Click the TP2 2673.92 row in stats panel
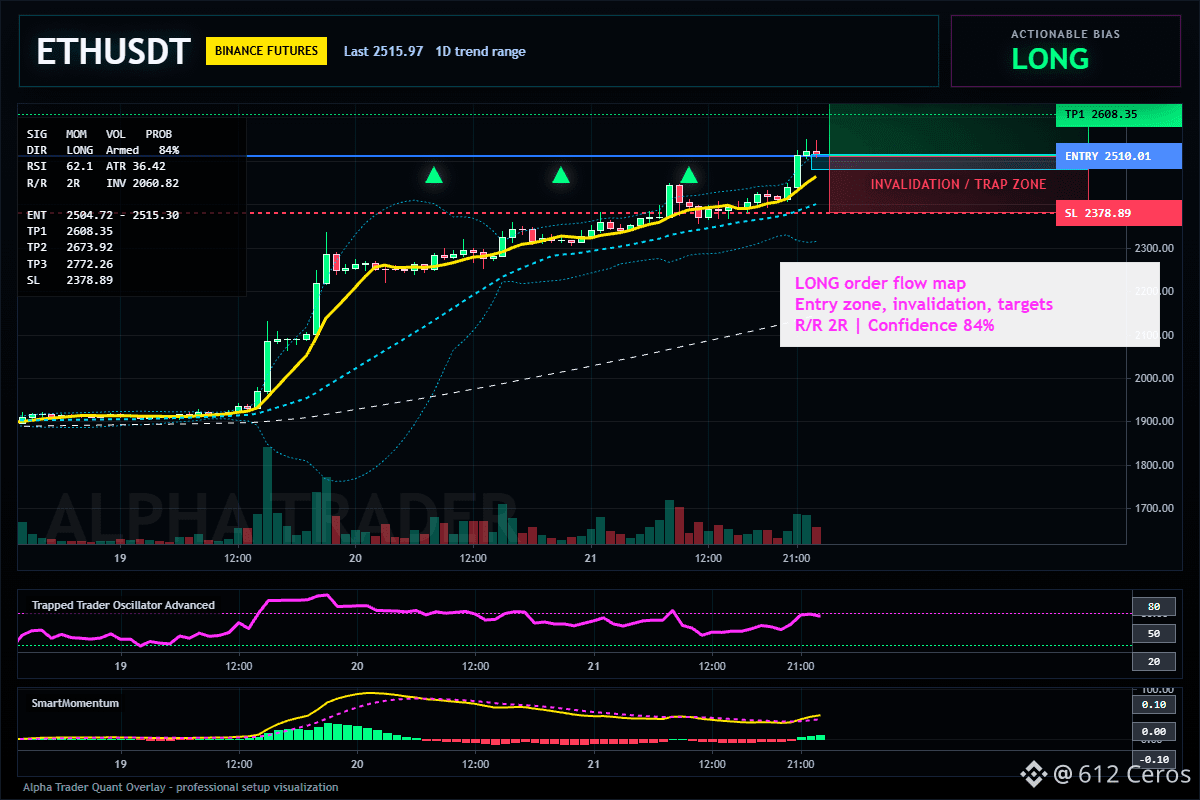 coord(70,247)
